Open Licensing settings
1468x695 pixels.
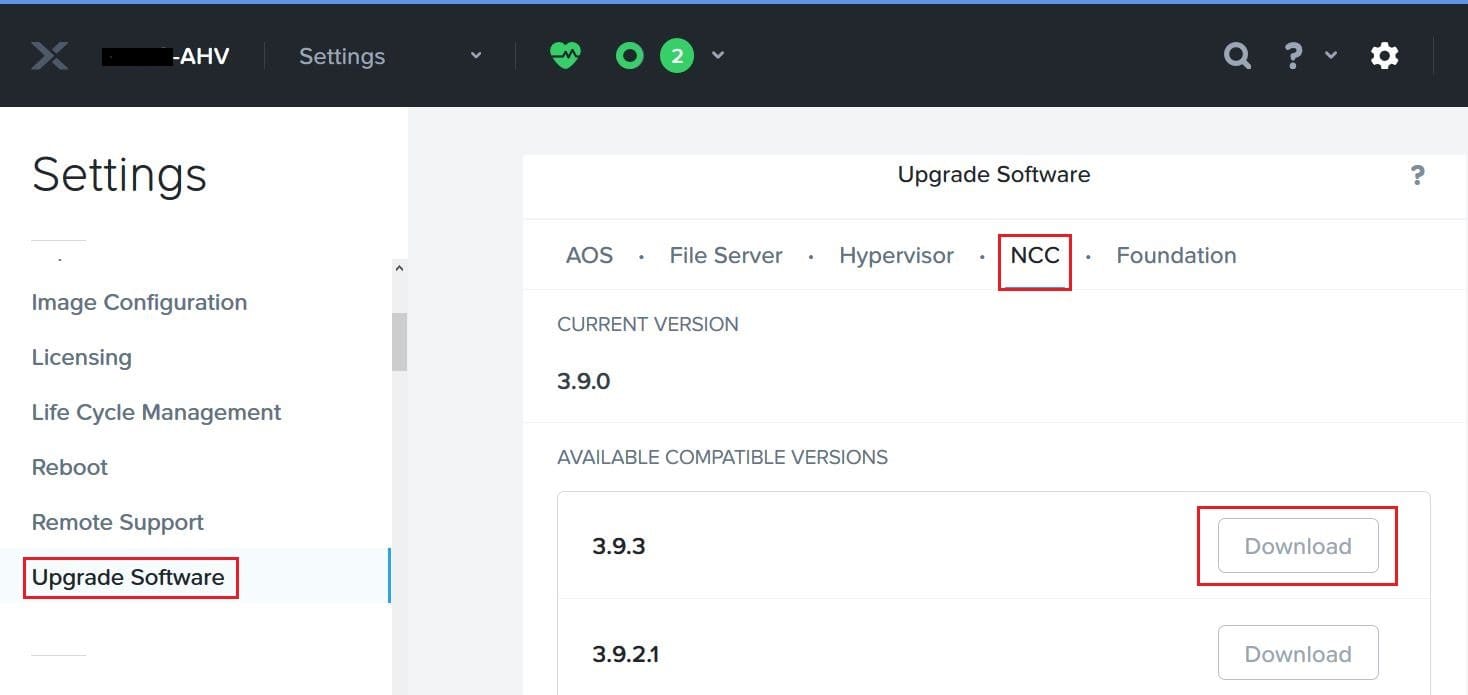pos(81,357)
